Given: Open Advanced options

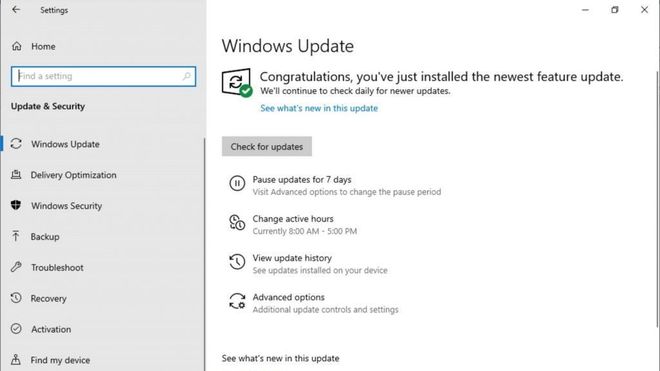Looking at the screenshot, I should (288, 297).
